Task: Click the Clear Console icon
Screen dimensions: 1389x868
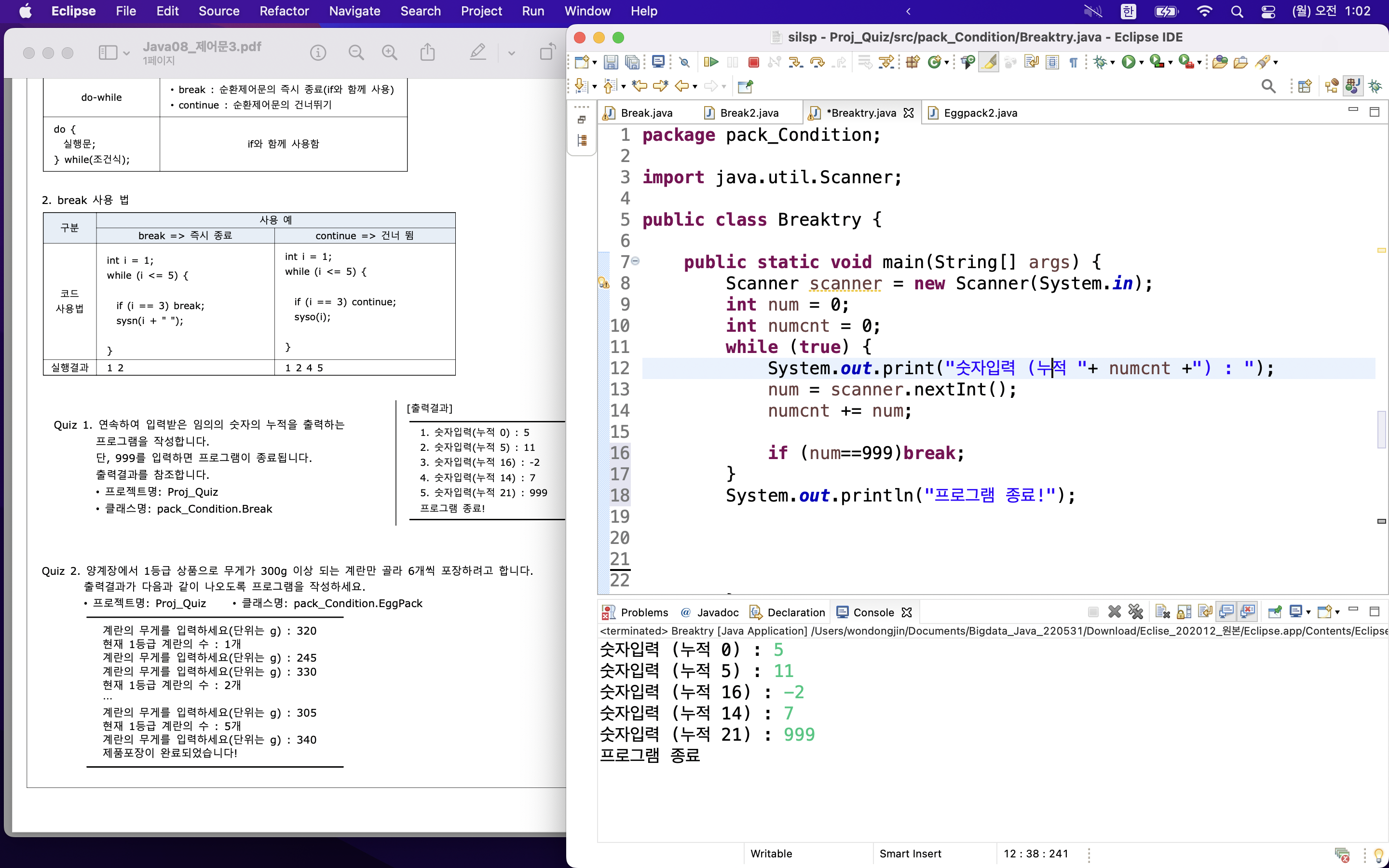Action: (1162, 612)
